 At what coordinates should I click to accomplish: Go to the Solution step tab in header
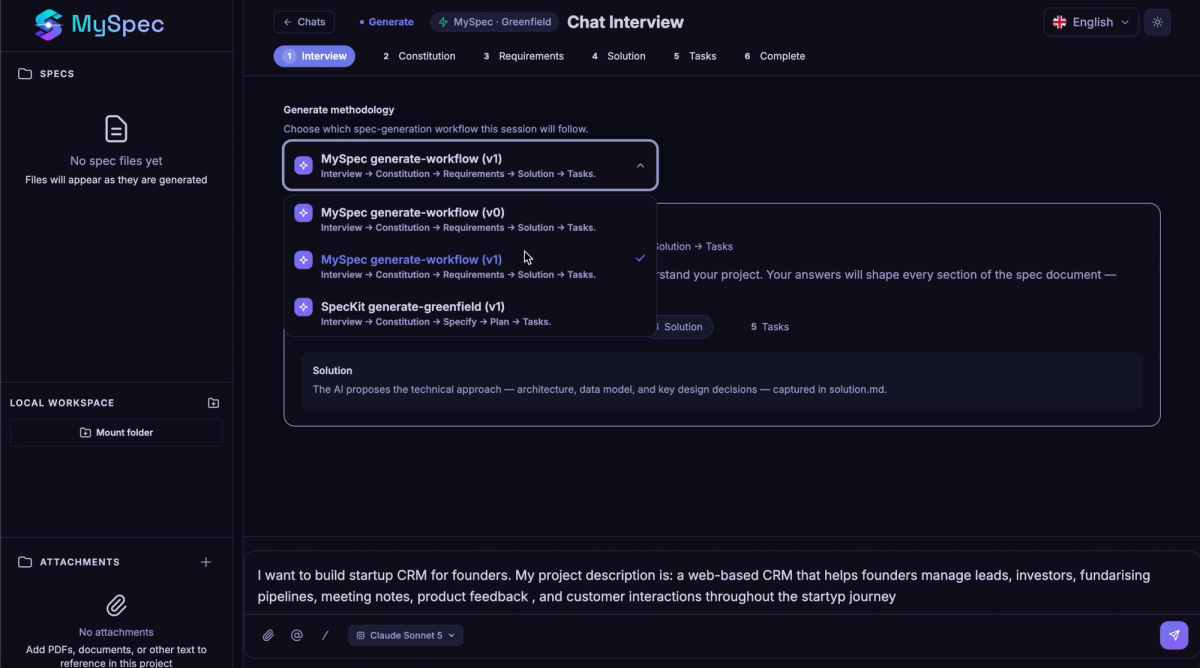[x=619, y=56]
